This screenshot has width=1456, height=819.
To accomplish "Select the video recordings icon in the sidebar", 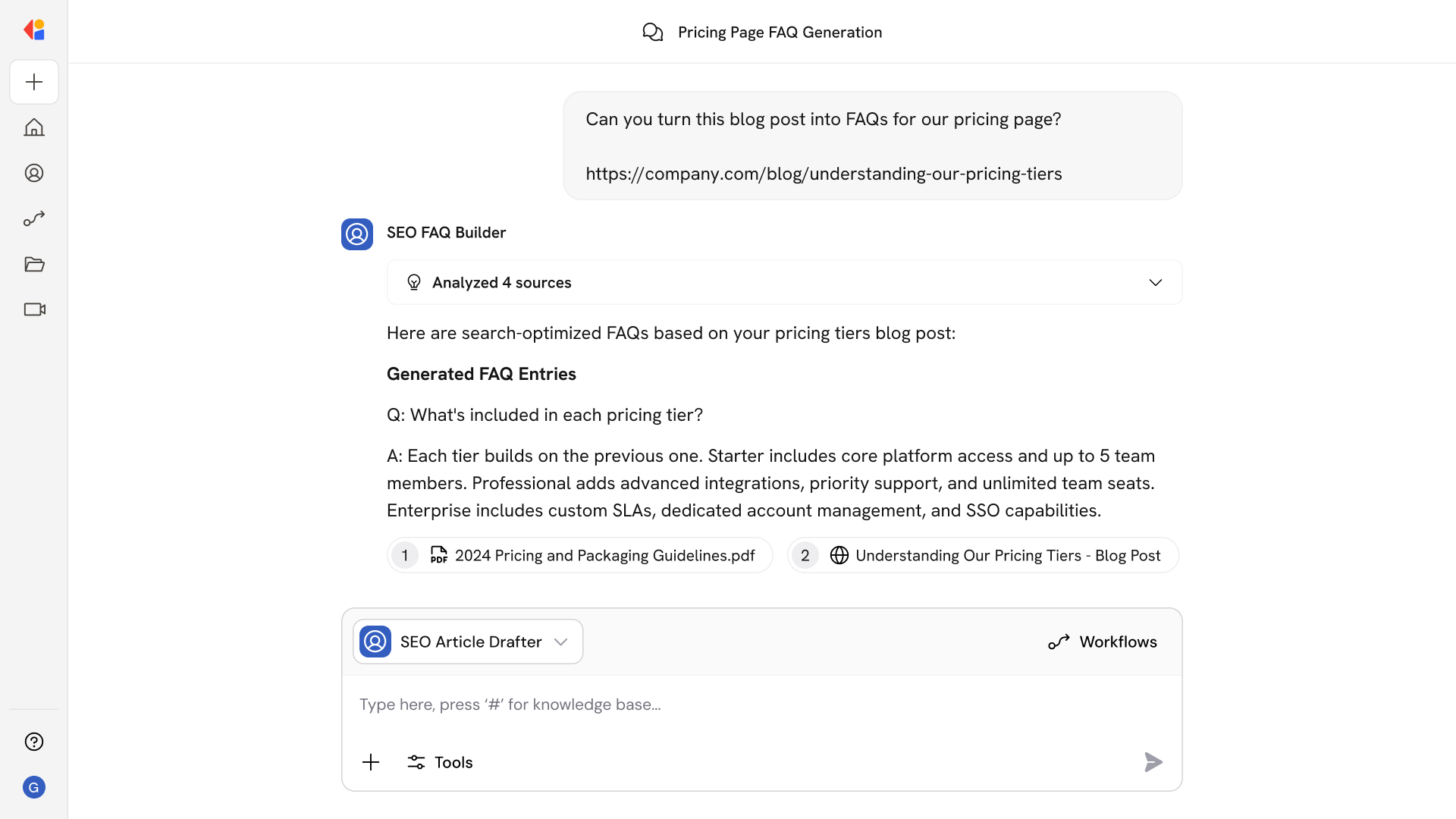I will point(33,309).
